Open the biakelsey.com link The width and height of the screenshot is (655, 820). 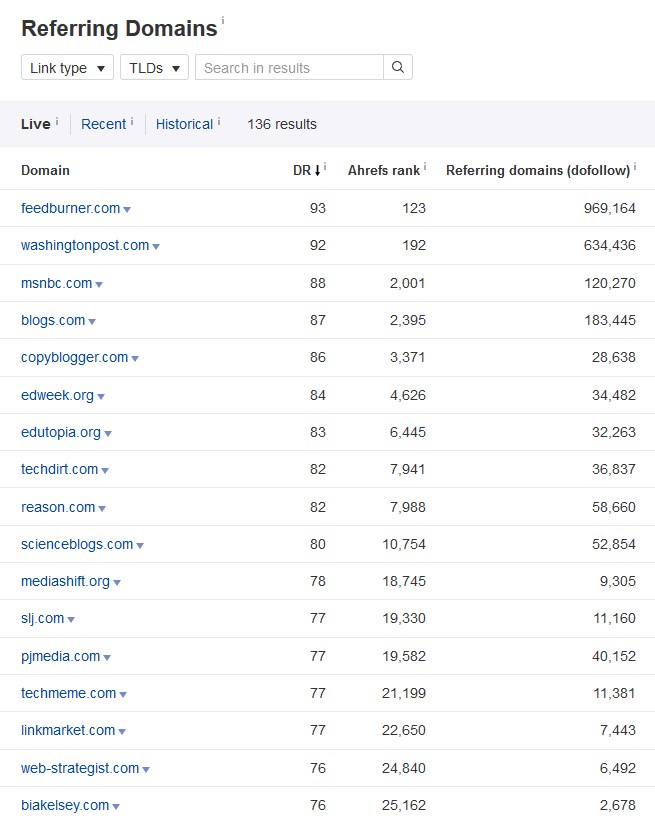[x=65, y=805]
